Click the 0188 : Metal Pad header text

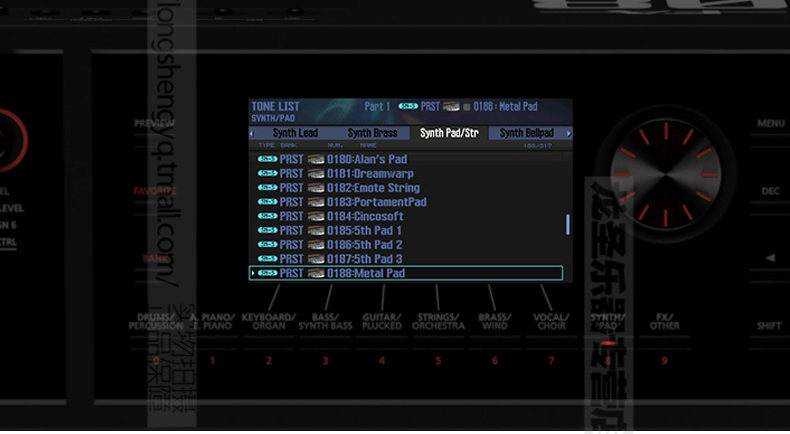coord(505,106)
